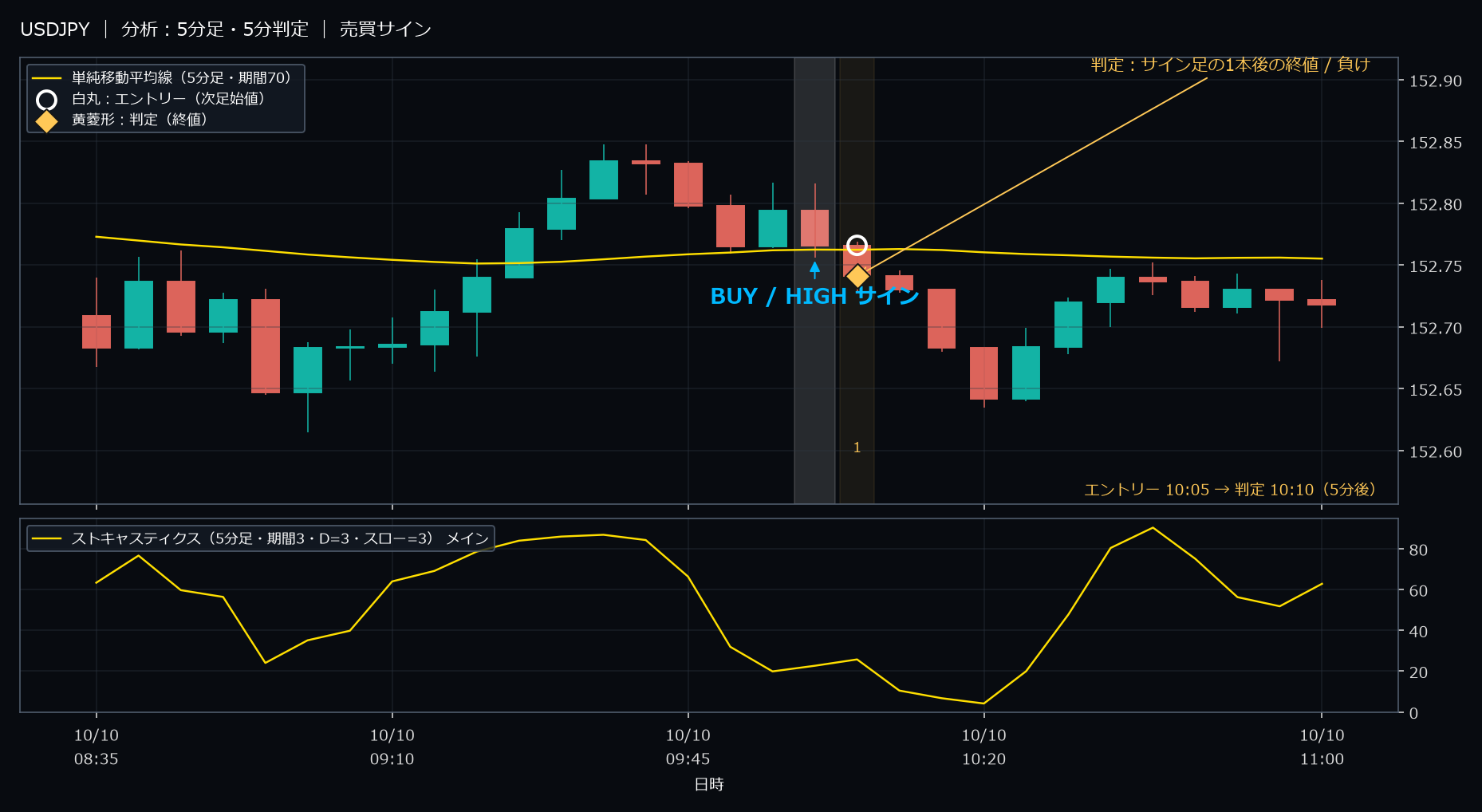
Task: Click the yellow diamond icon in the legend
Action: click(47, 120)
